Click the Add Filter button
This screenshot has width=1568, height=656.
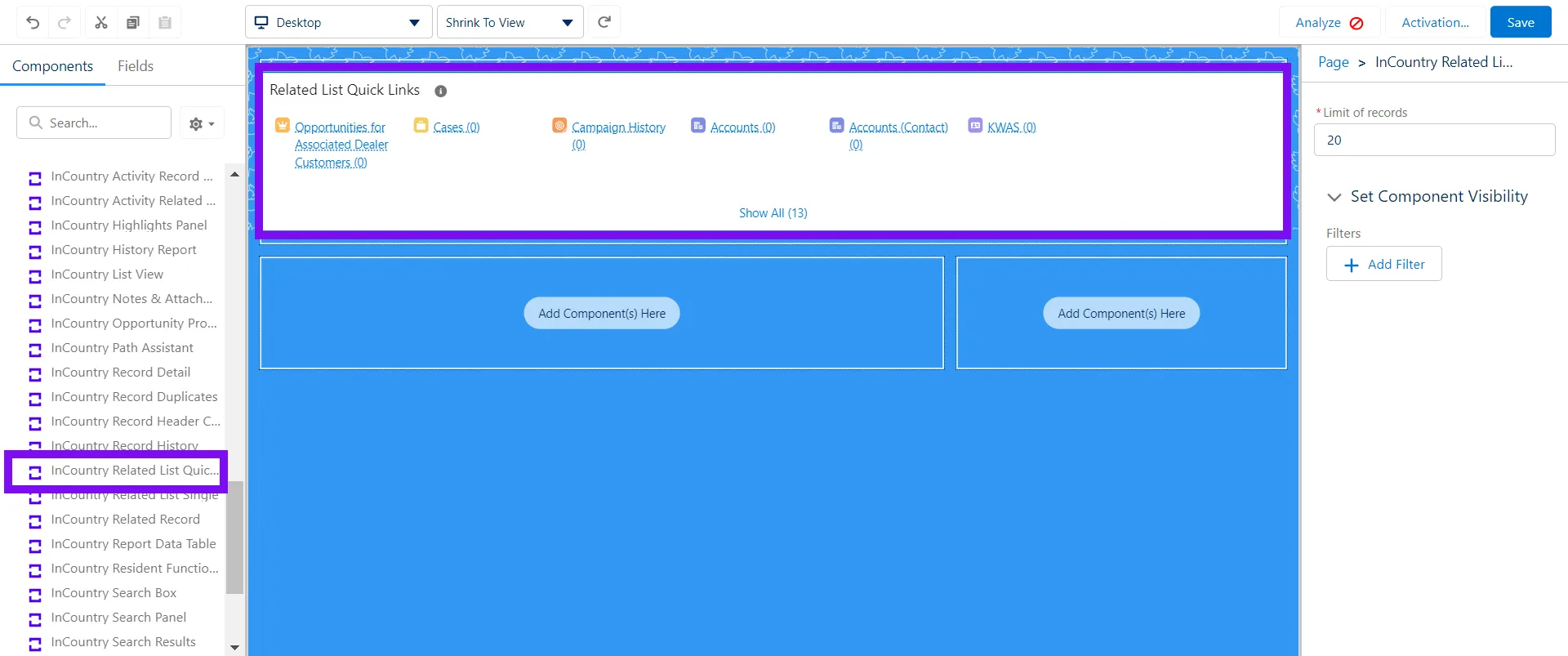(1383, 264)
